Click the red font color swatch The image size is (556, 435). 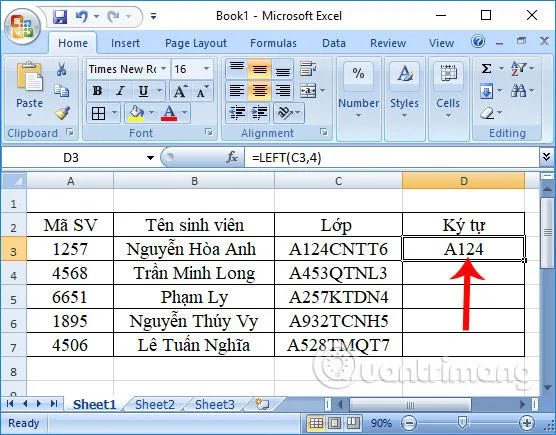[169, 113]
